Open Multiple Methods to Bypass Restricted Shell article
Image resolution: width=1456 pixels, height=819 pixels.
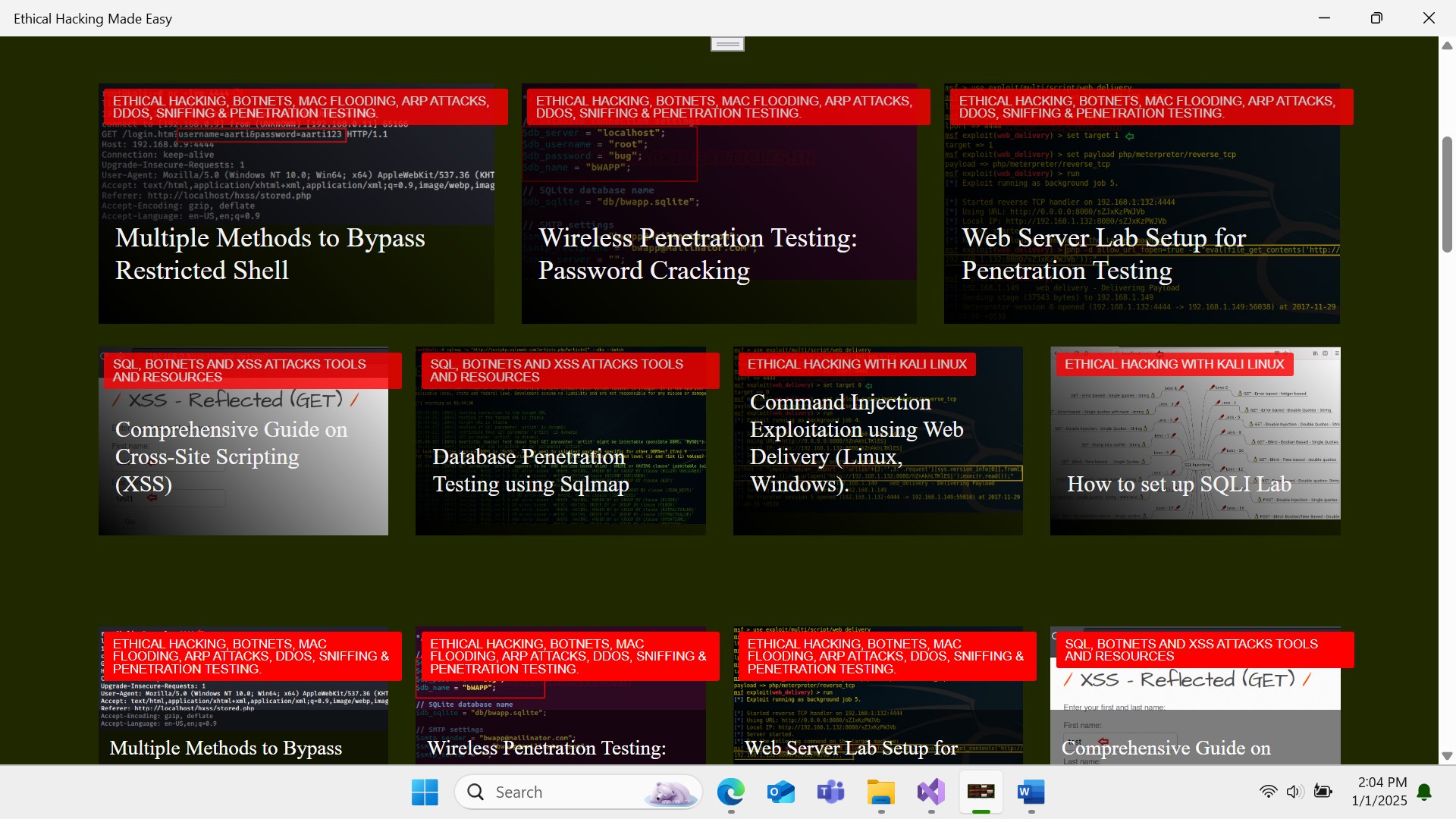coord(296,254)
